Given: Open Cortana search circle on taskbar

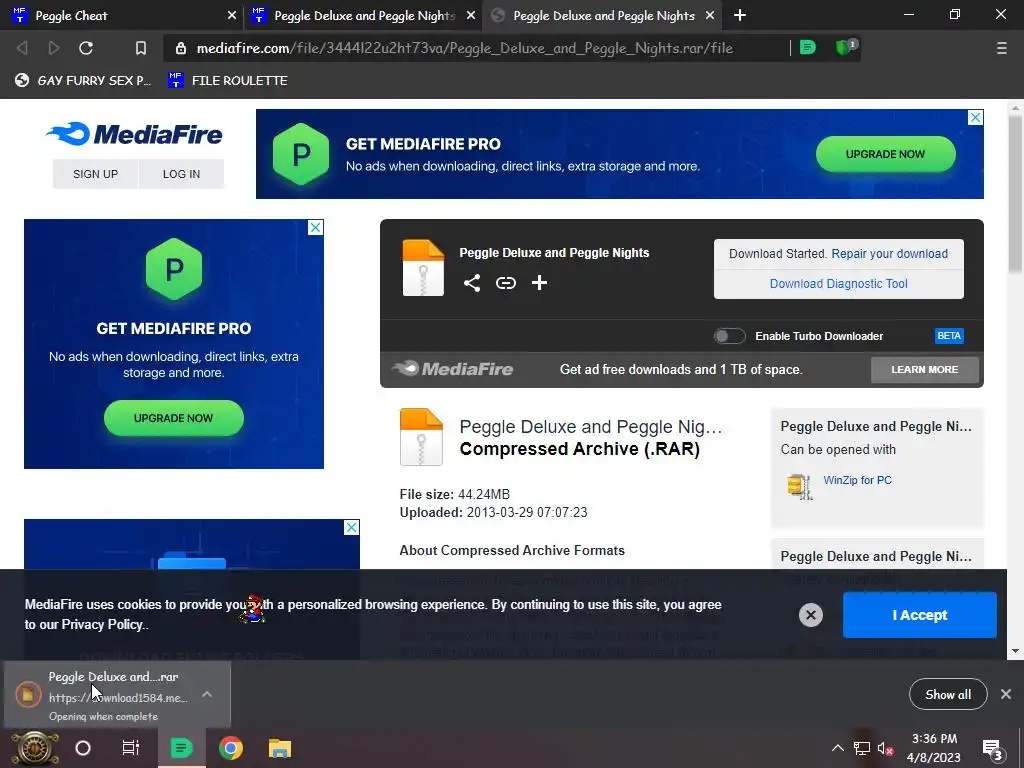Looking at the screenshot, I should click(x=83, y=748).
